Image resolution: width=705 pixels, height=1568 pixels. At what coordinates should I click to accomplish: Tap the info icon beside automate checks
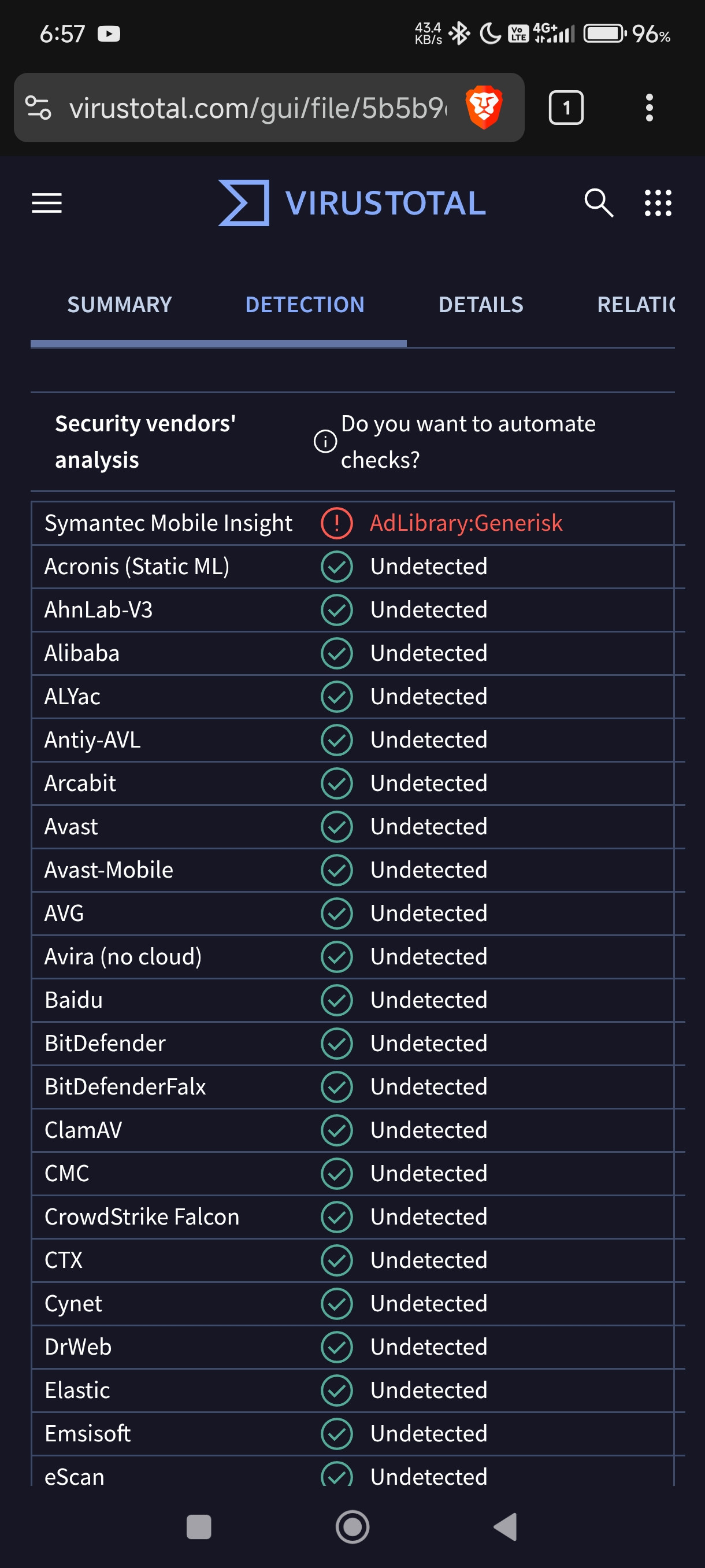coord(325,441)
